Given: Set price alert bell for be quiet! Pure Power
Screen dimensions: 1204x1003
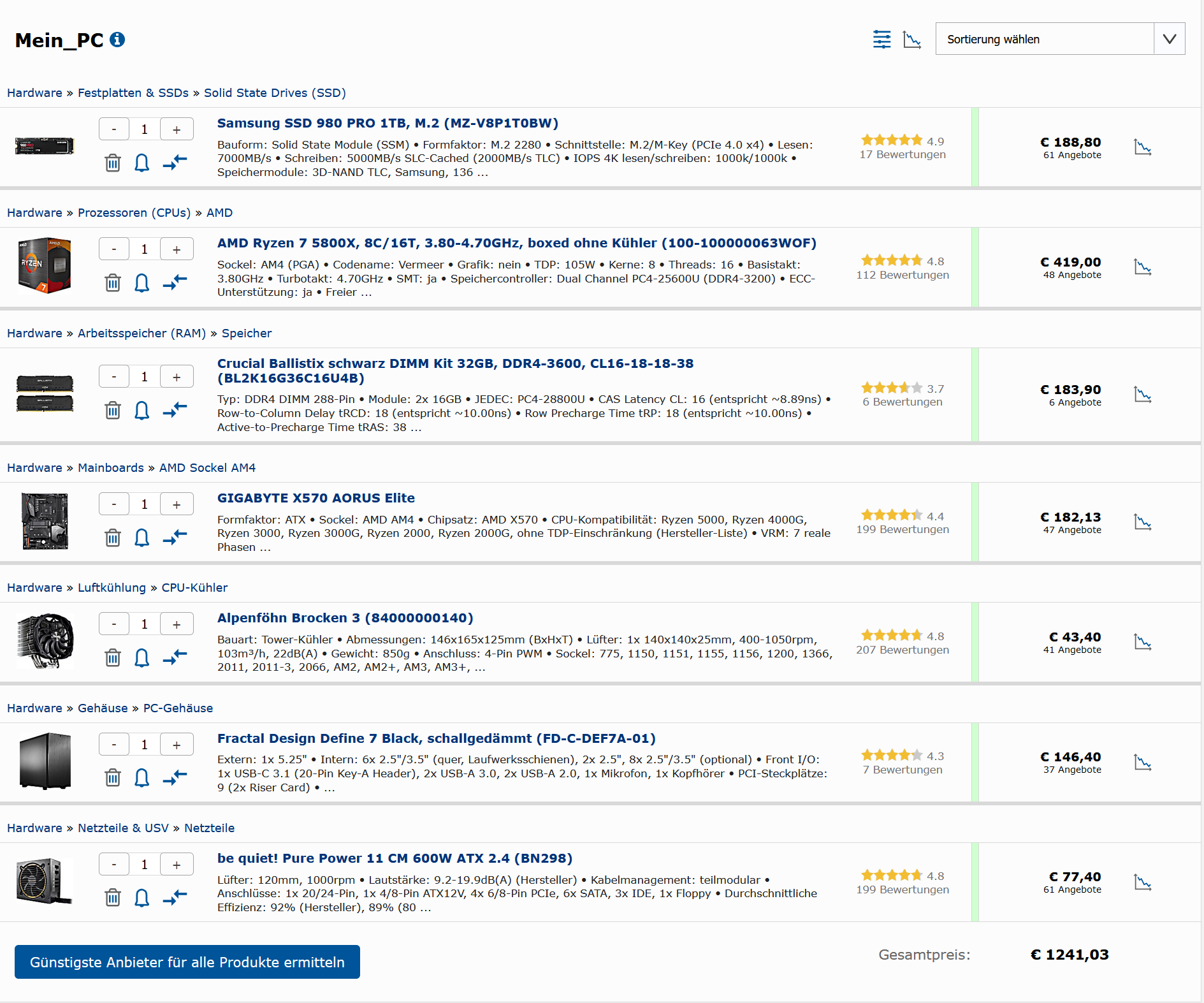Looking at the screenshot, I should coord(142,898).
